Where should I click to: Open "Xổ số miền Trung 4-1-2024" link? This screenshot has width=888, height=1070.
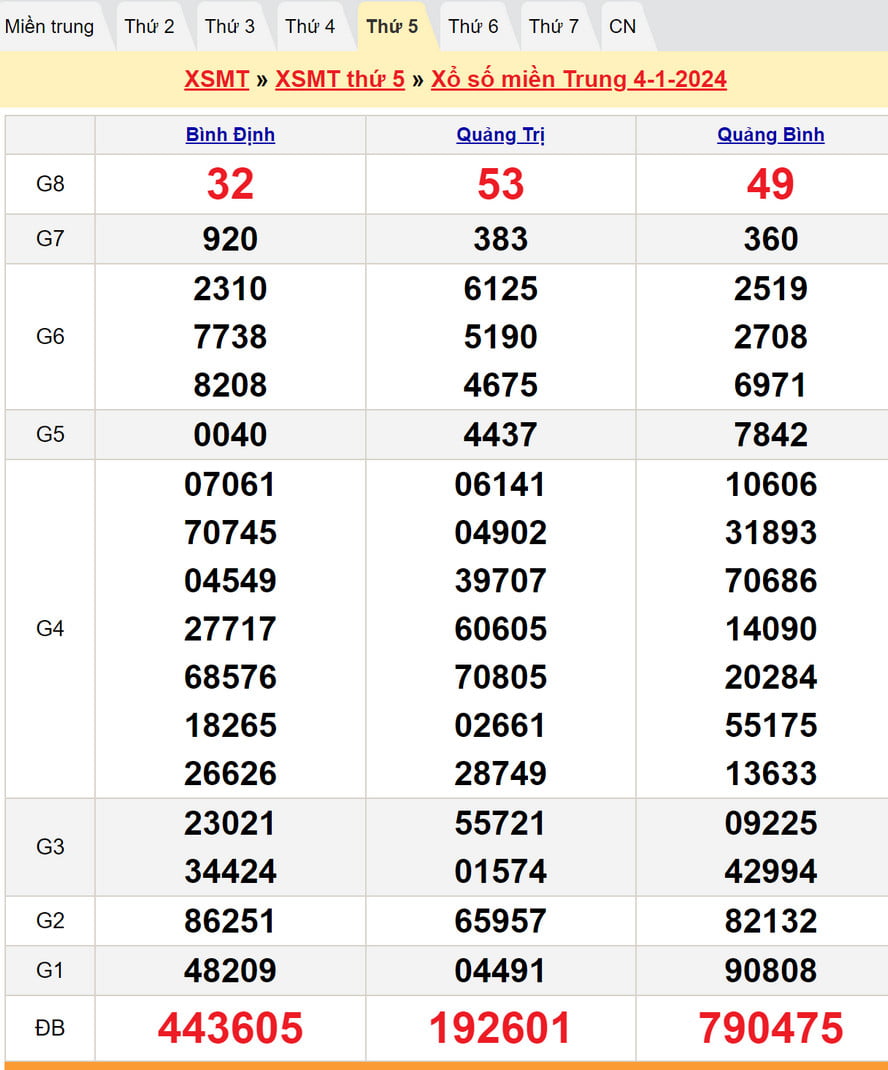coord(578,80)
